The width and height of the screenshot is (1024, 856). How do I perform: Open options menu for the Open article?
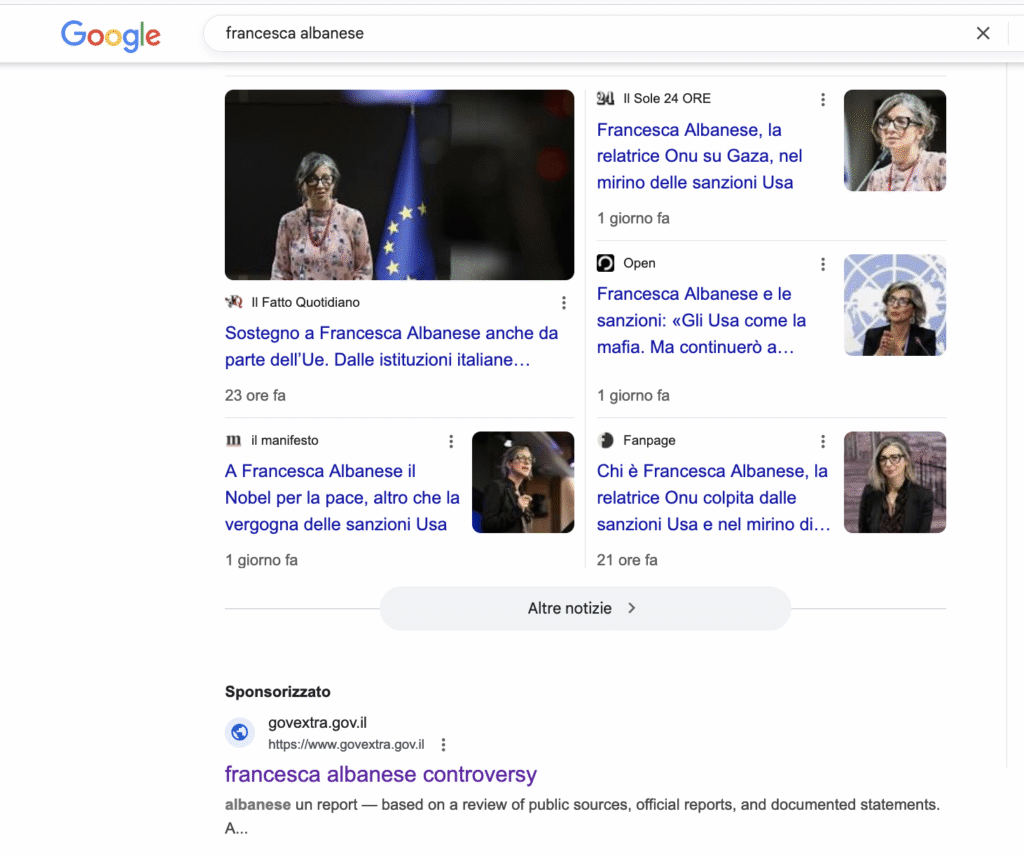click(823, 264)
